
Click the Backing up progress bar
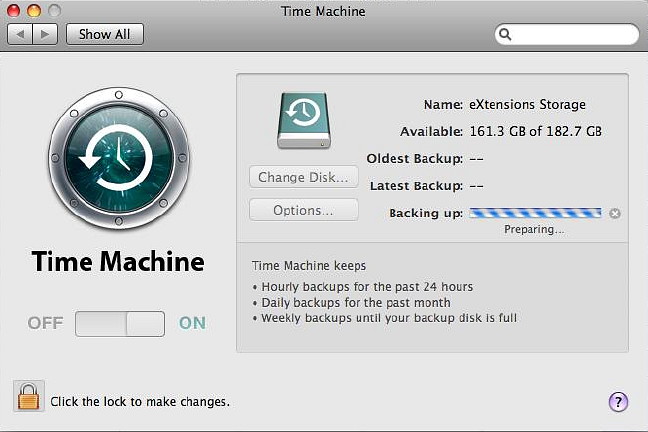(x=535, y=213)
